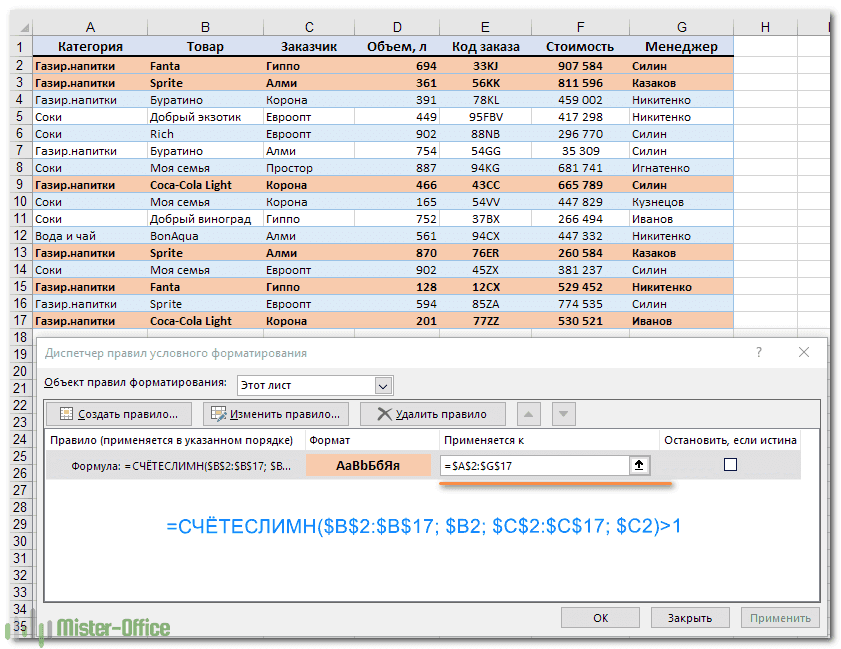Select the AaBbБбЯя format preview swatch
Image resolution: width=841 pixels, height=649 pixels.
point(368,465)
